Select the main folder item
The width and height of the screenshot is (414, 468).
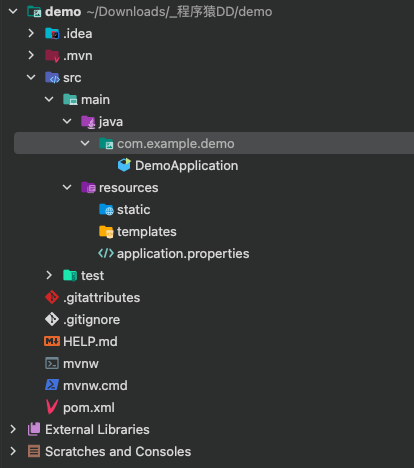click(87, 99)
